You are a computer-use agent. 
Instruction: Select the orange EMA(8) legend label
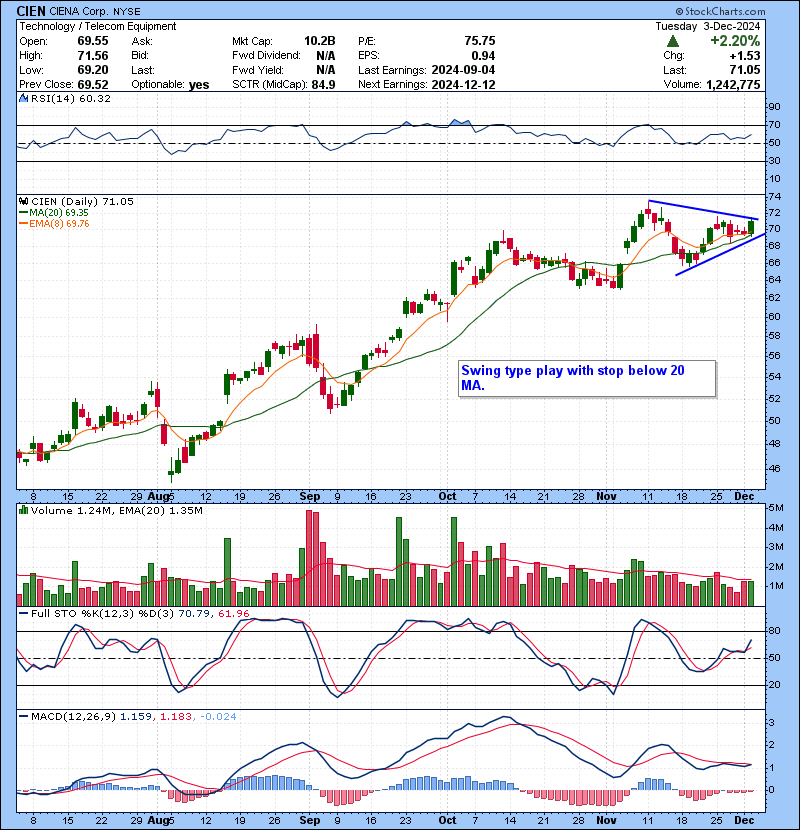tap(58, 224)
